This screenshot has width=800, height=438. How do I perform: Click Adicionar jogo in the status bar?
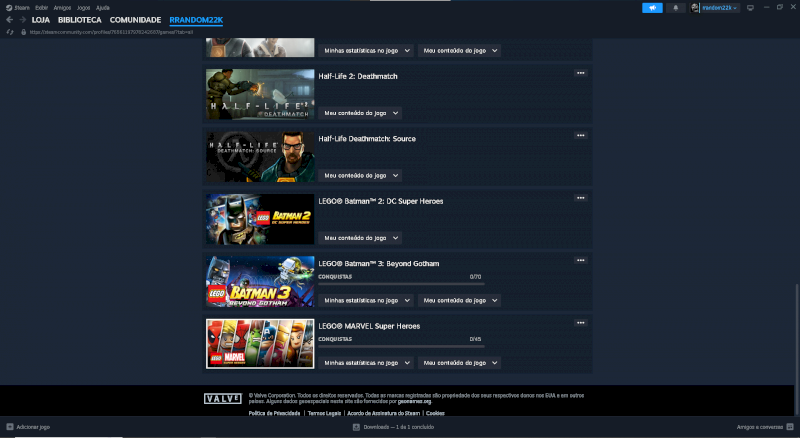tap(33, 427)
